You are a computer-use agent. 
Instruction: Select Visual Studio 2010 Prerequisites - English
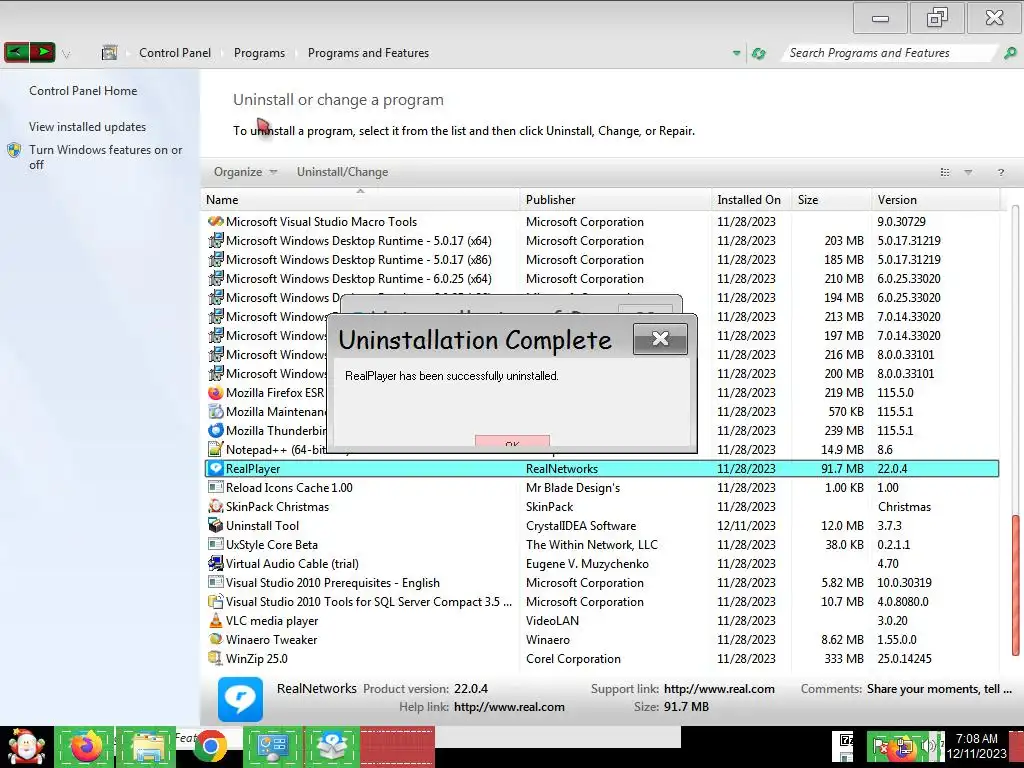point(602,582)
